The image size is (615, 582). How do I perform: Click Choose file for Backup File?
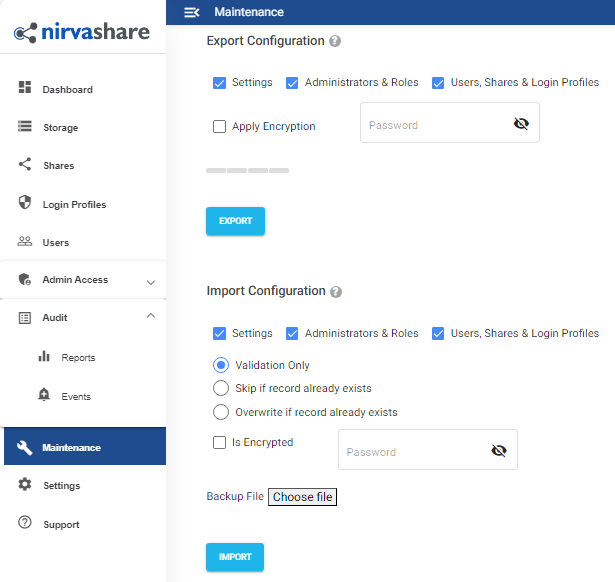302,497
